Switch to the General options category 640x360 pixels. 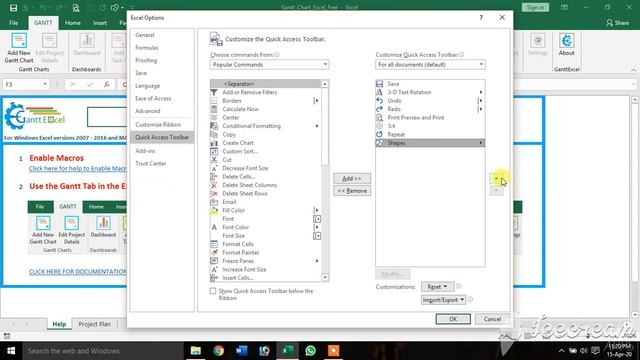(x=145, y=35)
